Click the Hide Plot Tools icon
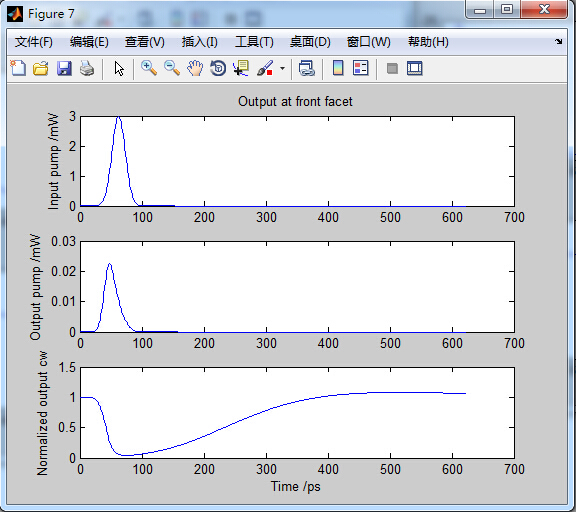The width and height of the screenshot is (576, 512). tap(392, 68)
